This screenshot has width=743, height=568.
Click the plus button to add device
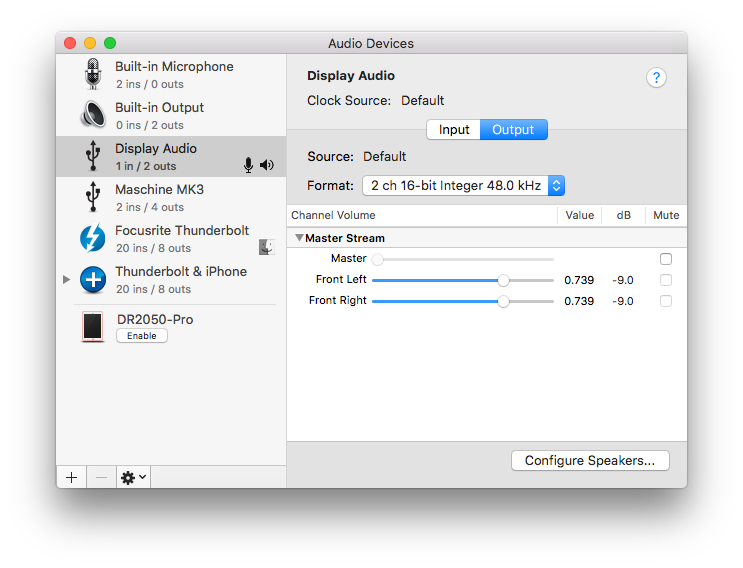coord(71,477)
